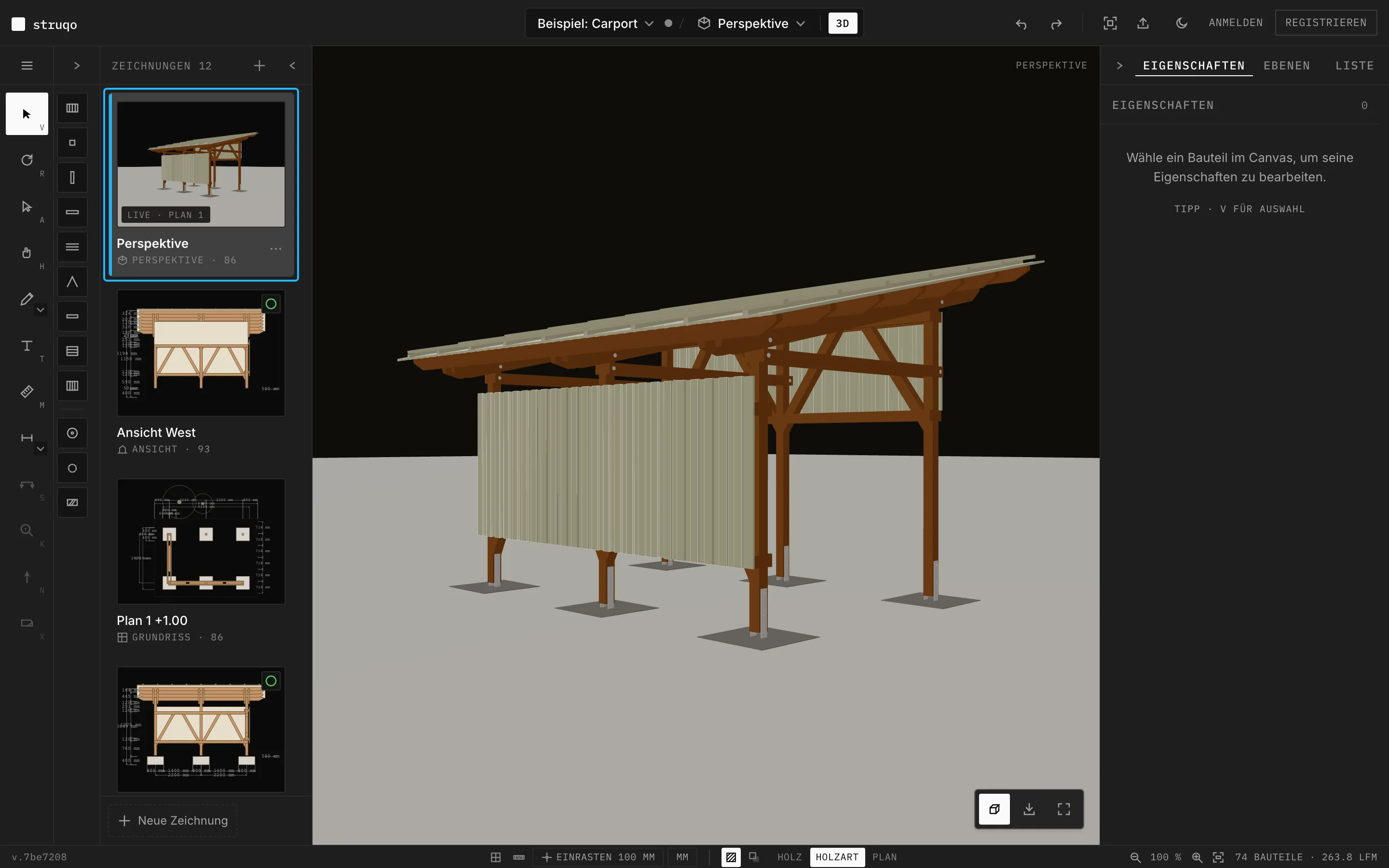Collapse the Zeichnungen panel
Viewport: 1389px width, 868px height.
click(293, 66)
